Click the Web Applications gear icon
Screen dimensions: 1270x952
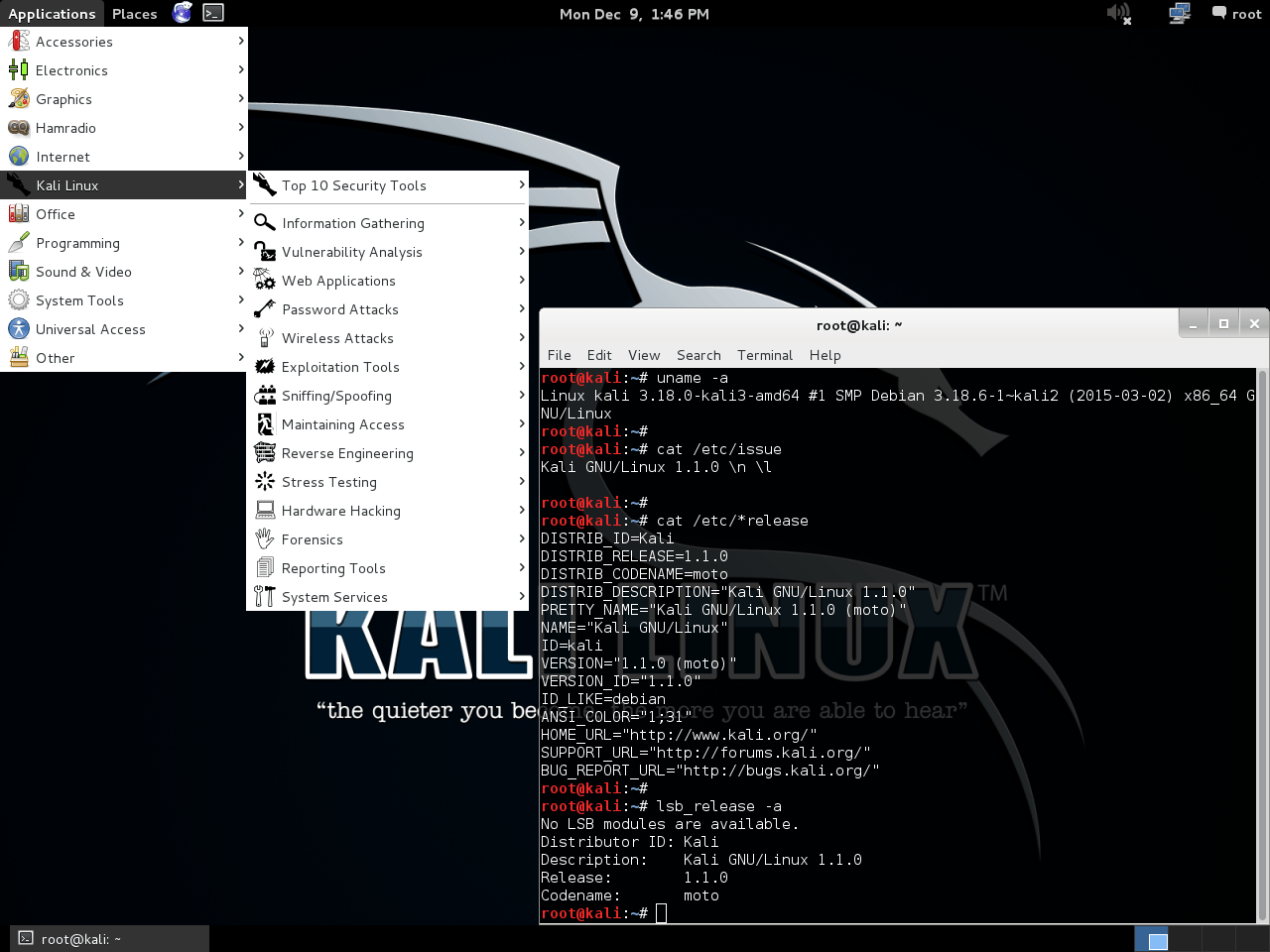pos(264,281)
